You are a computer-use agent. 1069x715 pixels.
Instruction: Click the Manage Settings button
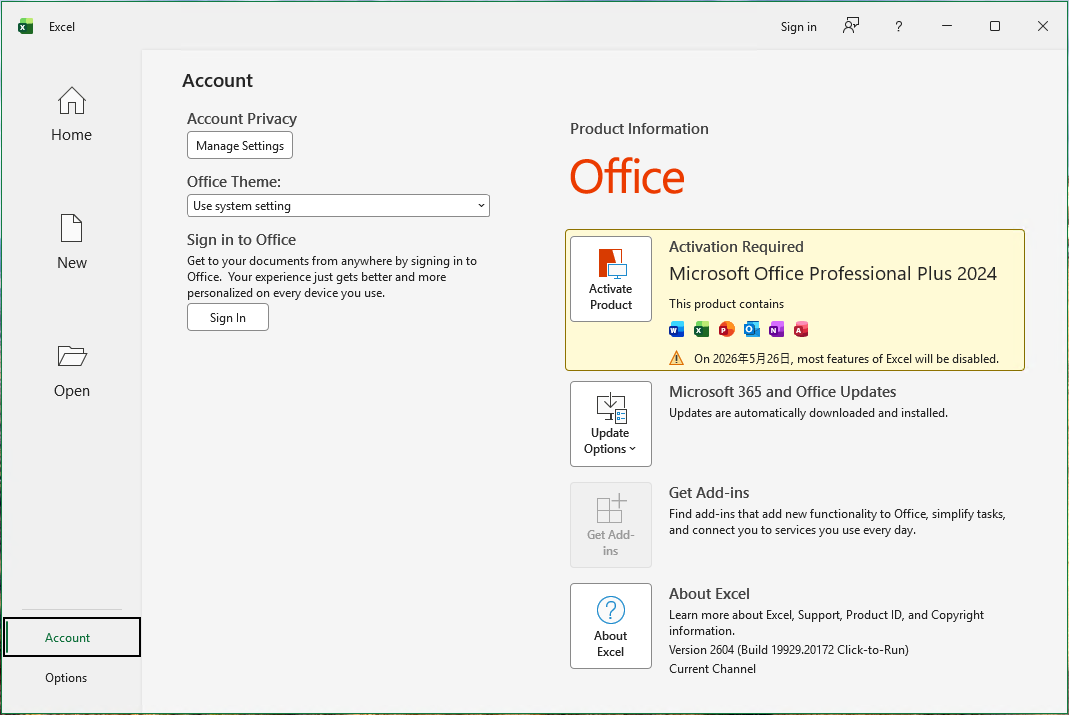pyautogui.click(x=240, y=145)
